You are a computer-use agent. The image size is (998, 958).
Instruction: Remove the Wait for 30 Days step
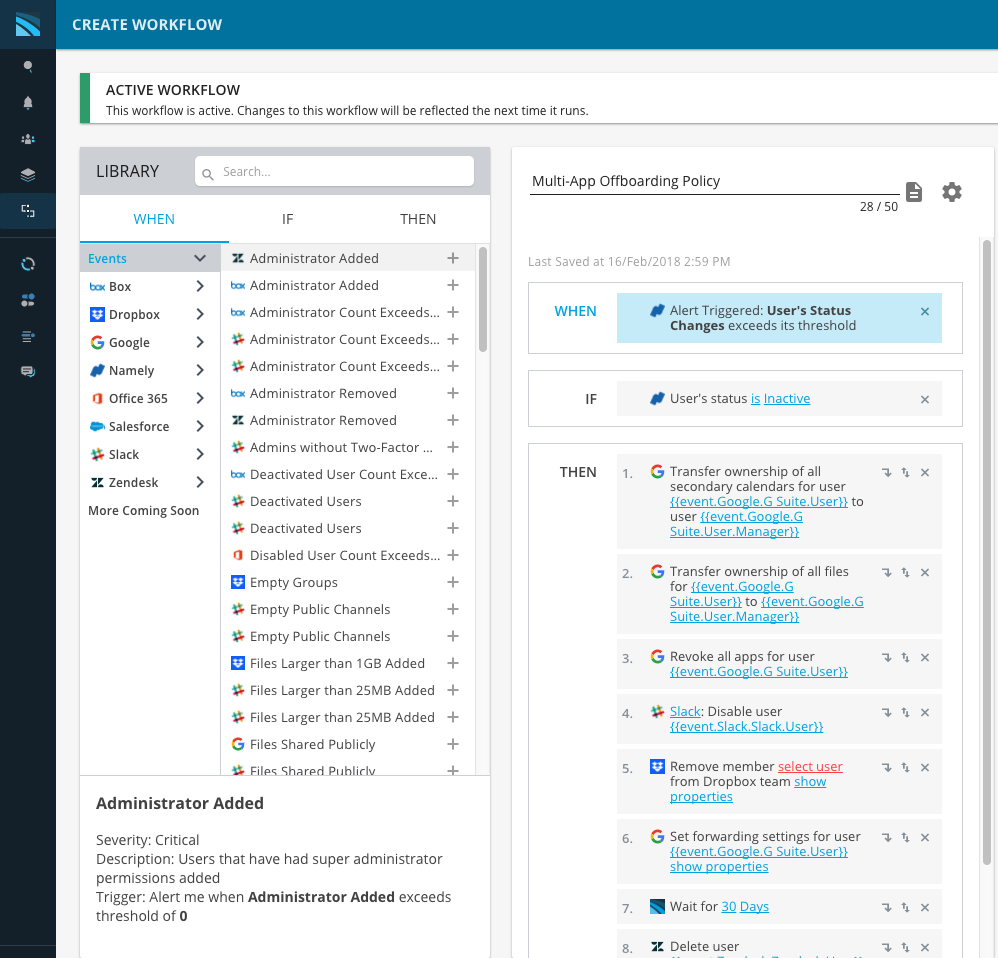(925, 907)
